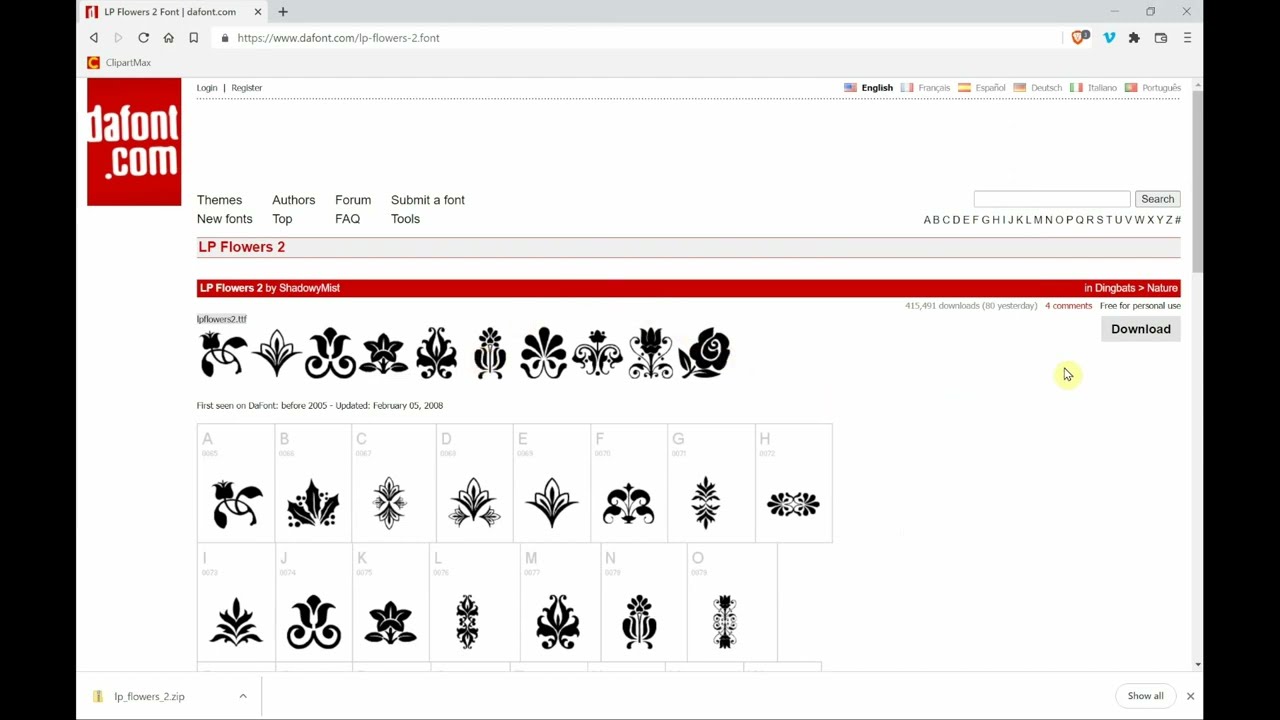Click the Register link
The image size is (1280, 720).
[246, 88]
